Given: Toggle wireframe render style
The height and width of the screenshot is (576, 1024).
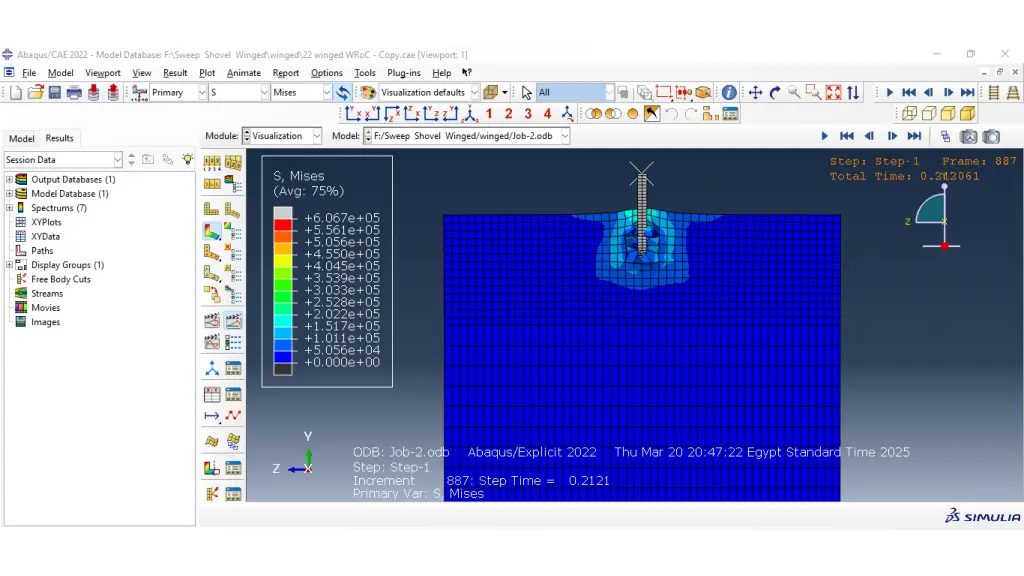Looking at the screenshot, I should point(909,114).
